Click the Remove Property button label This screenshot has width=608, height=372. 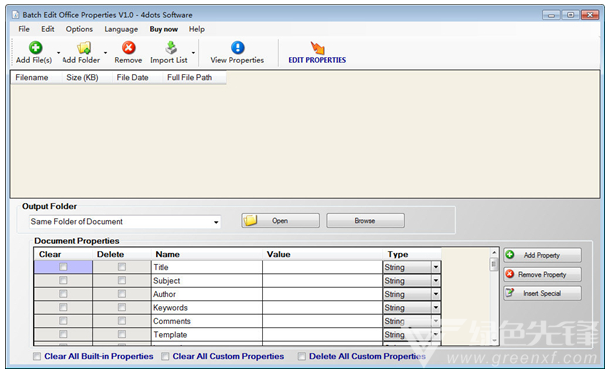[542, 274]
